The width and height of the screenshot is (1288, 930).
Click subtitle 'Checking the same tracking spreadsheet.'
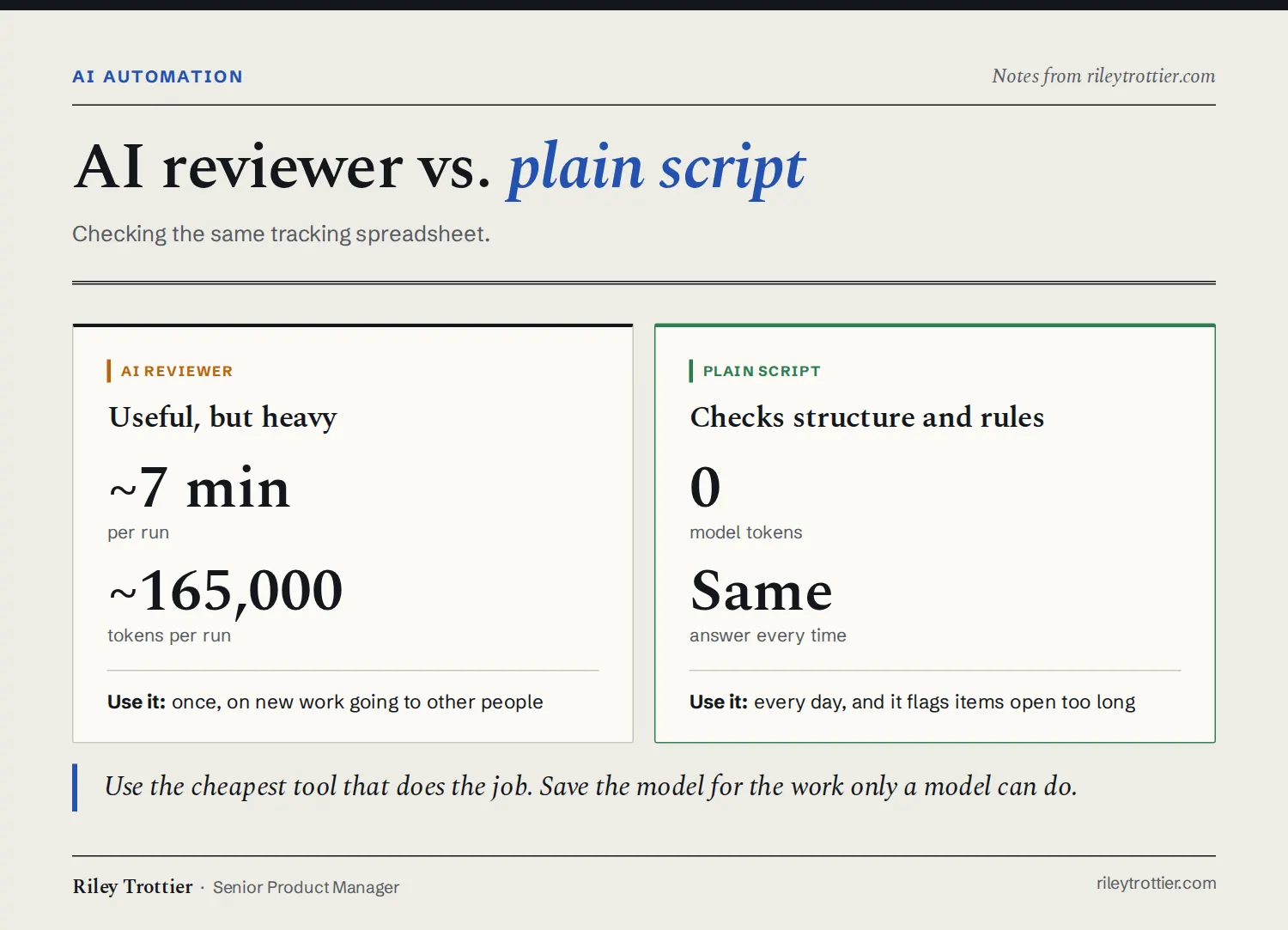[281, 234]
